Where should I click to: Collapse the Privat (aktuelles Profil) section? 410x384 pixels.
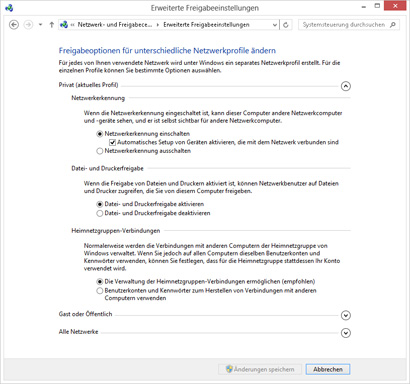(346, 86)
